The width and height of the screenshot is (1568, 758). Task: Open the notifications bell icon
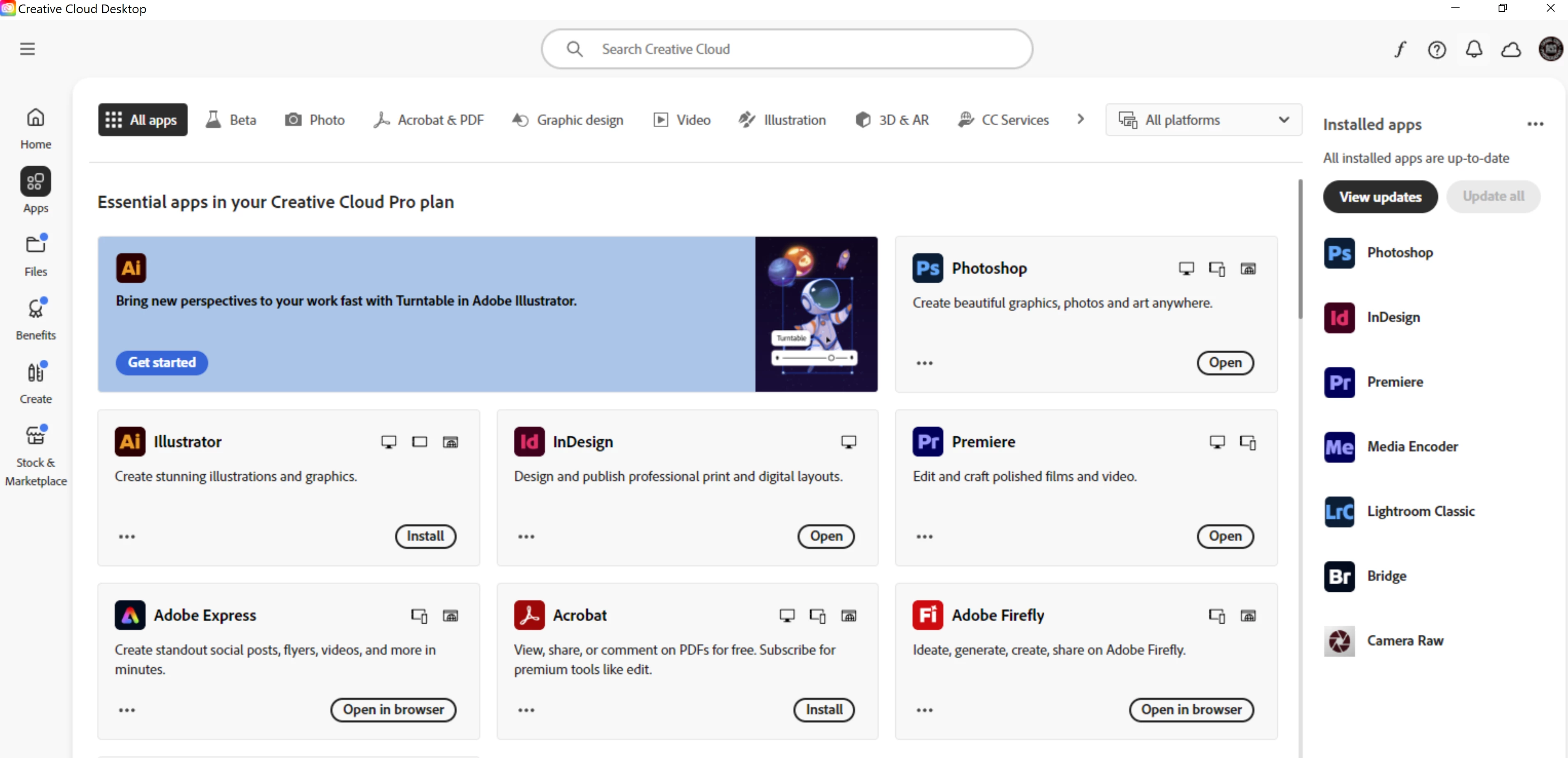click(x=1474, y=49)
